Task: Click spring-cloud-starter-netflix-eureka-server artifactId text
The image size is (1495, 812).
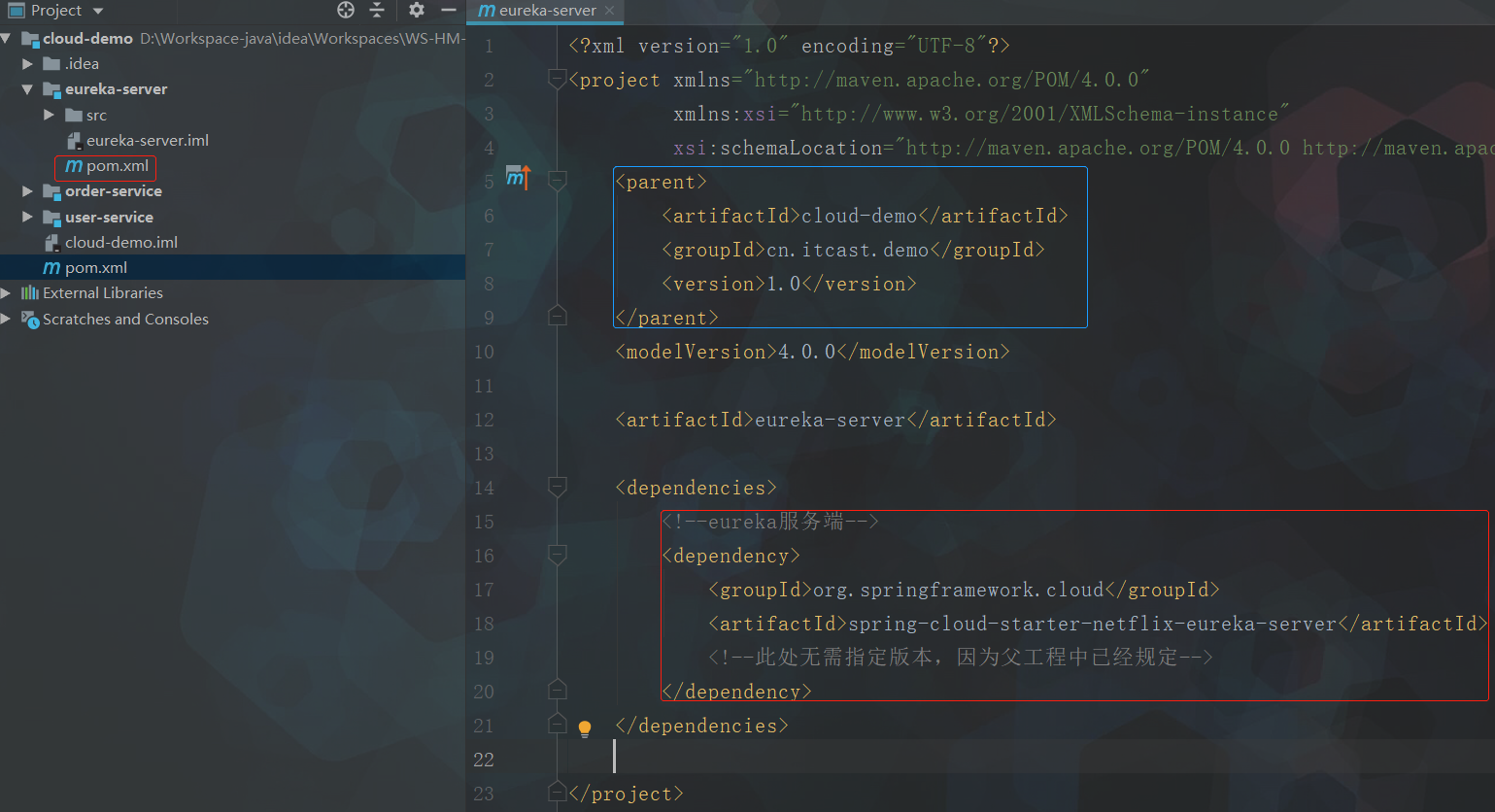Action: (1093, 625)
